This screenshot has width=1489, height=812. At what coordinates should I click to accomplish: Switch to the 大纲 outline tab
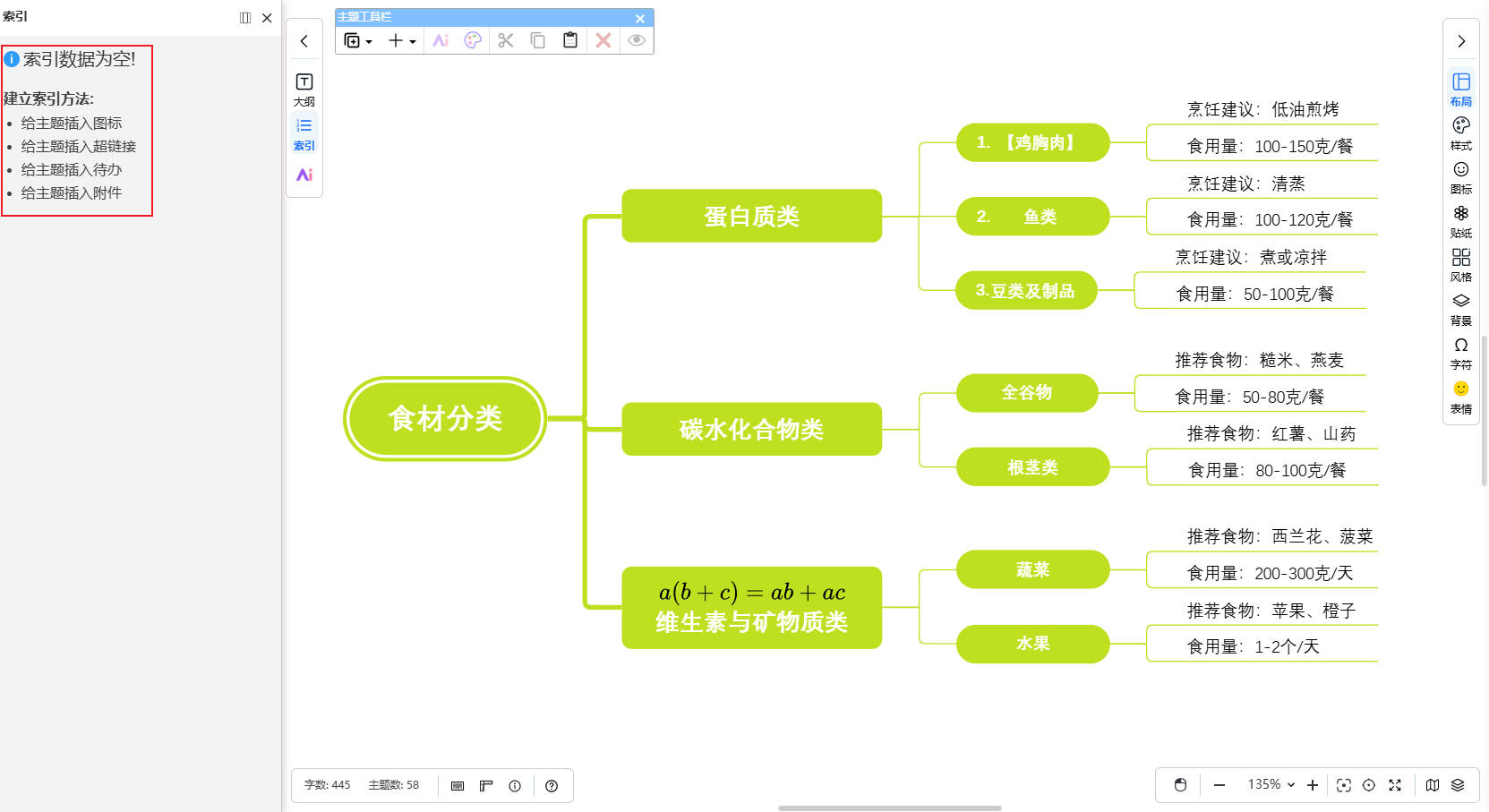pos(304,90)
